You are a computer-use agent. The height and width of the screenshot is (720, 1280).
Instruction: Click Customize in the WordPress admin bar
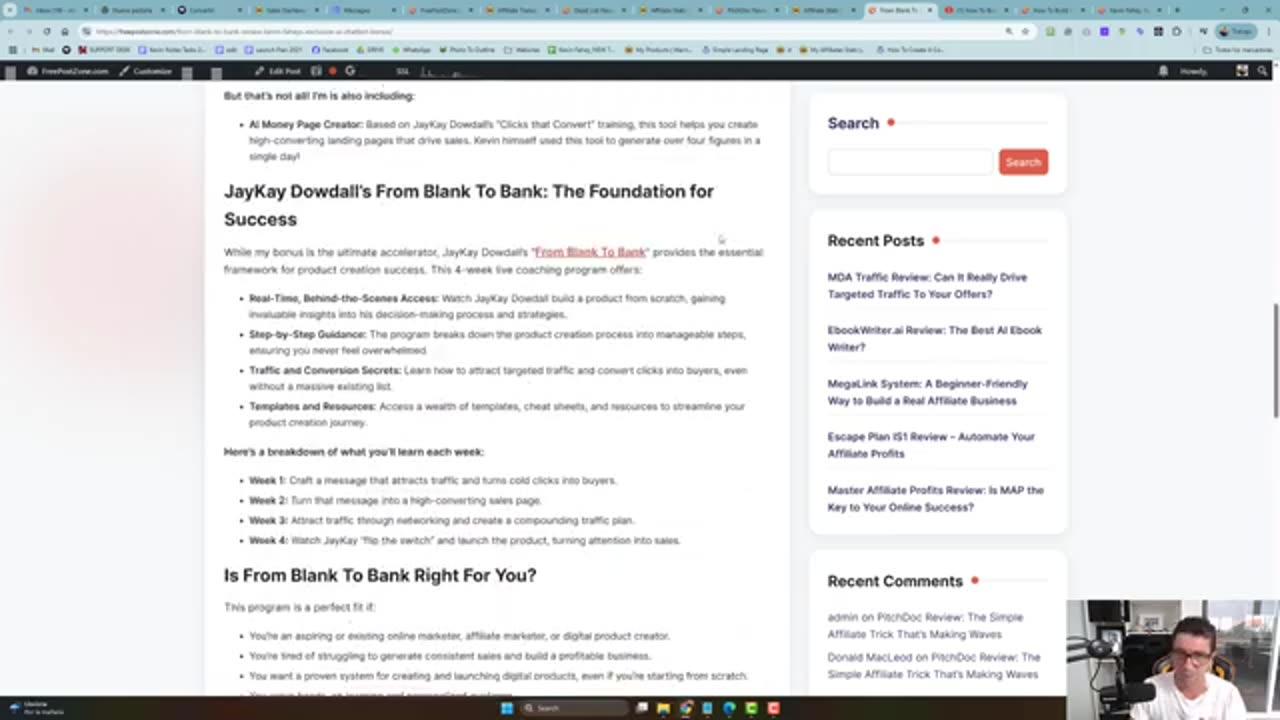(146, 71)
